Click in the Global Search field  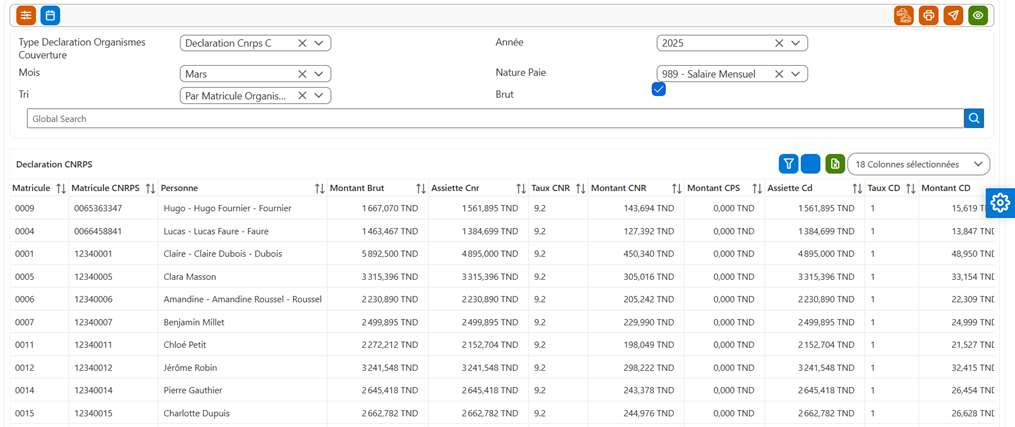tap(495, 118)
